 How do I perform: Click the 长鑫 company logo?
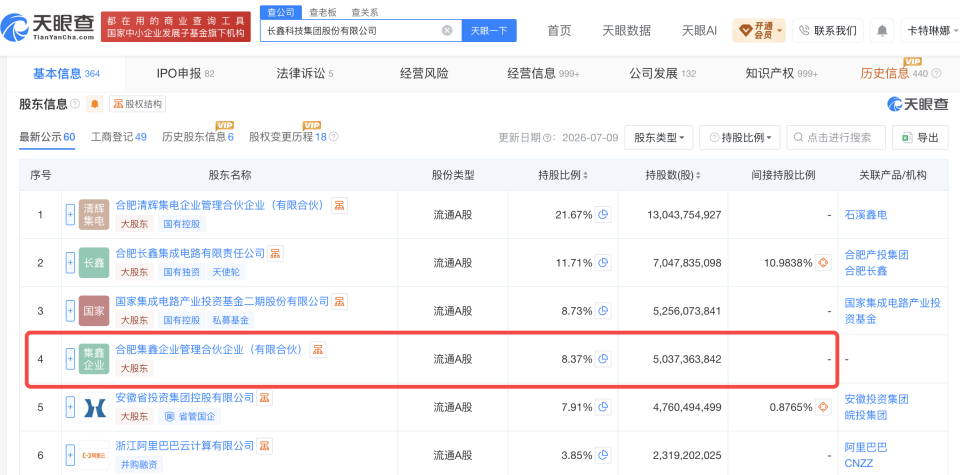pos(94,263)
